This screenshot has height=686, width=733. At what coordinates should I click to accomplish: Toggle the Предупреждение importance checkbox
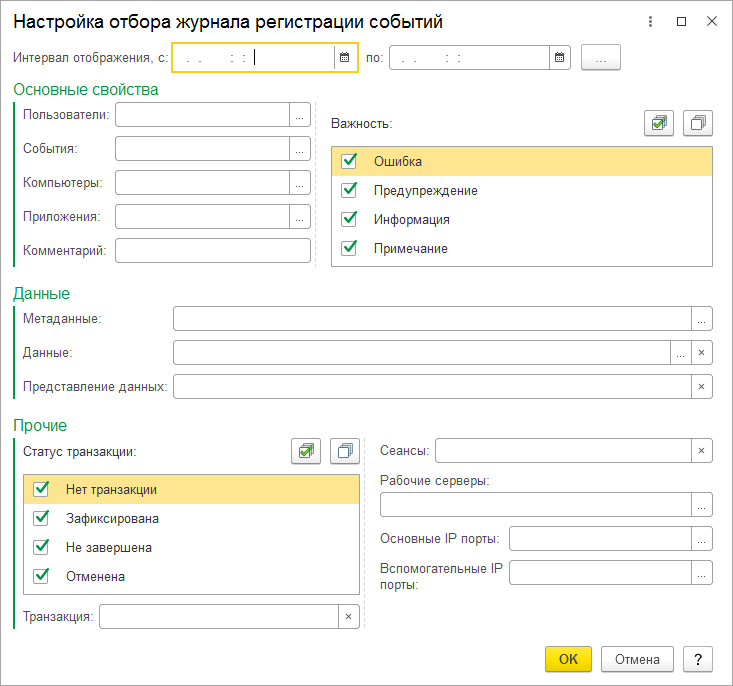point(349,190)
